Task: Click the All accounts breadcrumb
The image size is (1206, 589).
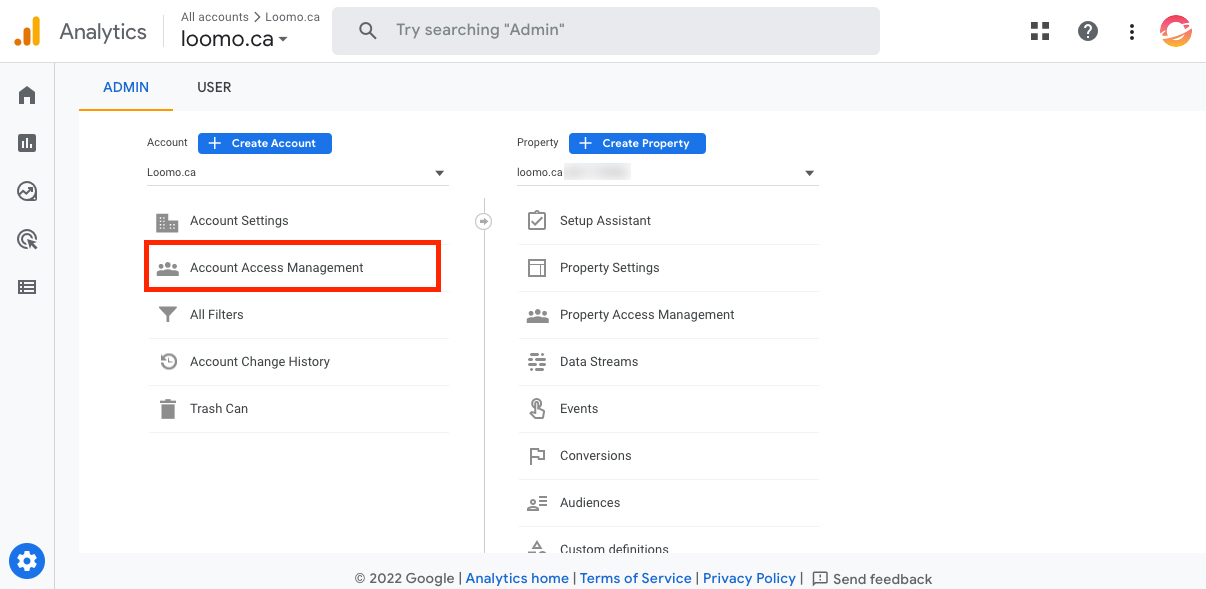Action: click(215, 17)
